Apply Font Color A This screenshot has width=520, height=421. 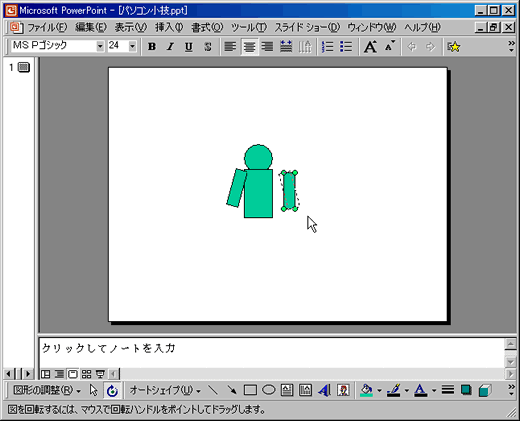coord(421,390)
